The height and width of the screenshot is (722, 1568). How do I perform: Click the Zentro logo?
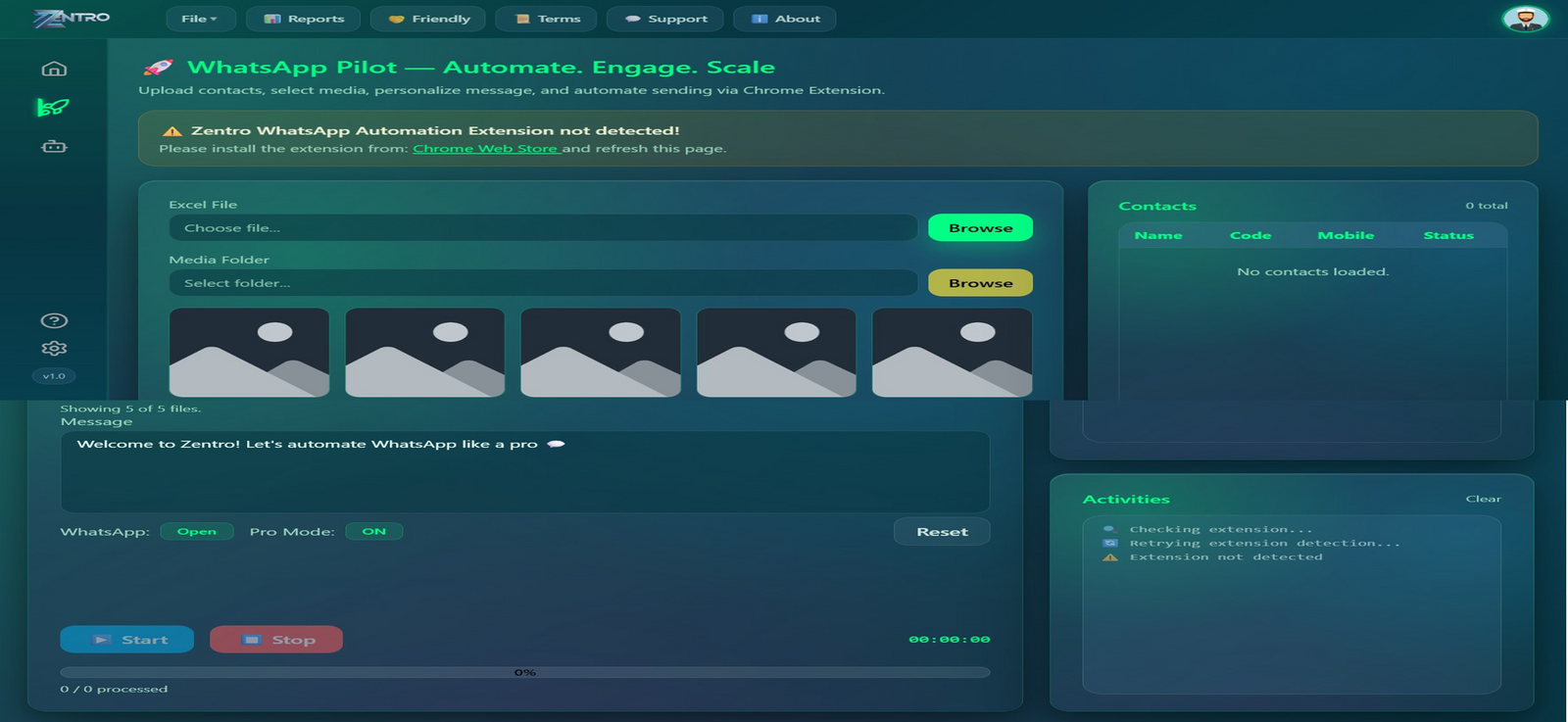click(72, 19)
